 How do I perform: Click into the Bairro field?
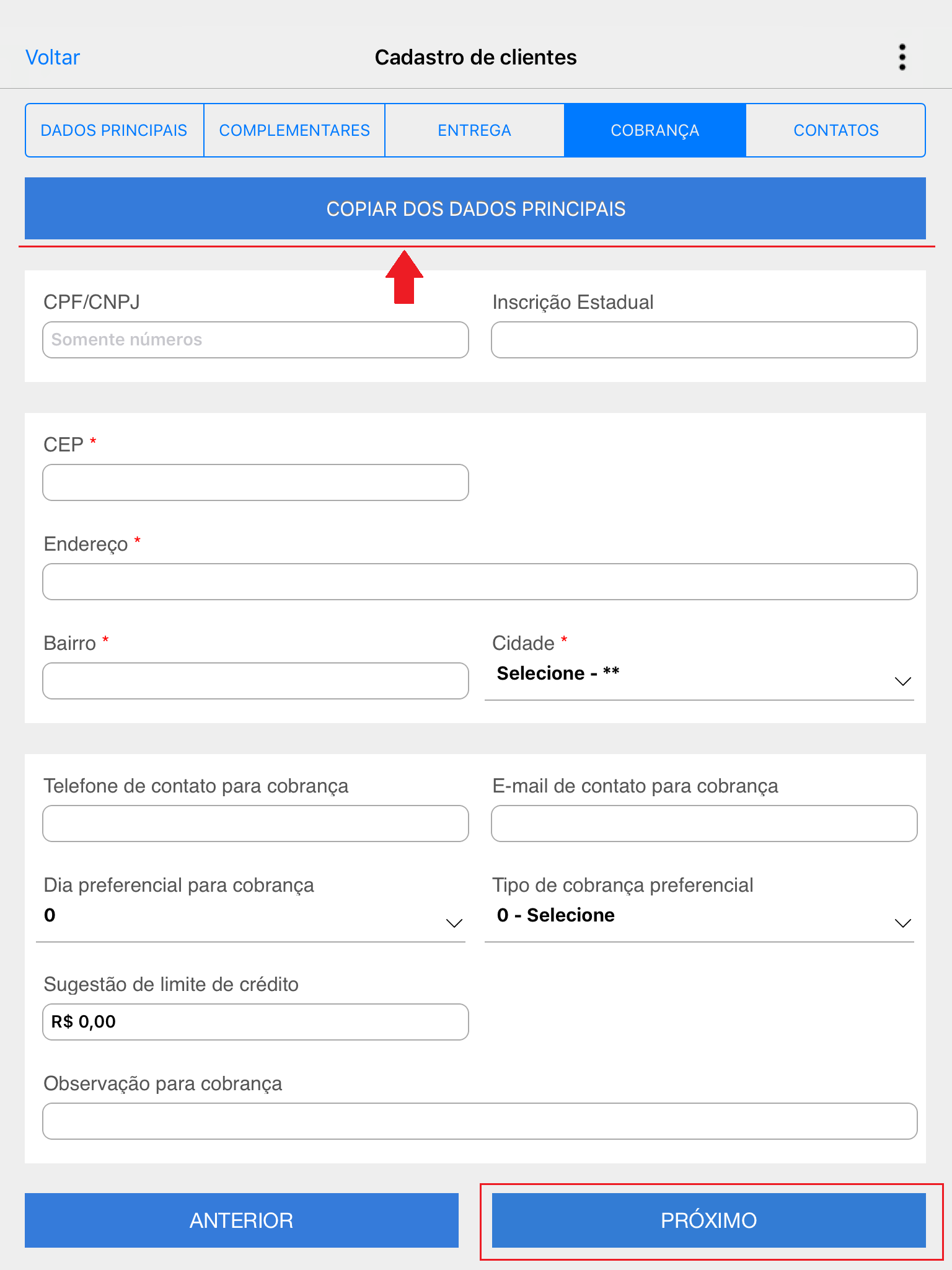255,681
